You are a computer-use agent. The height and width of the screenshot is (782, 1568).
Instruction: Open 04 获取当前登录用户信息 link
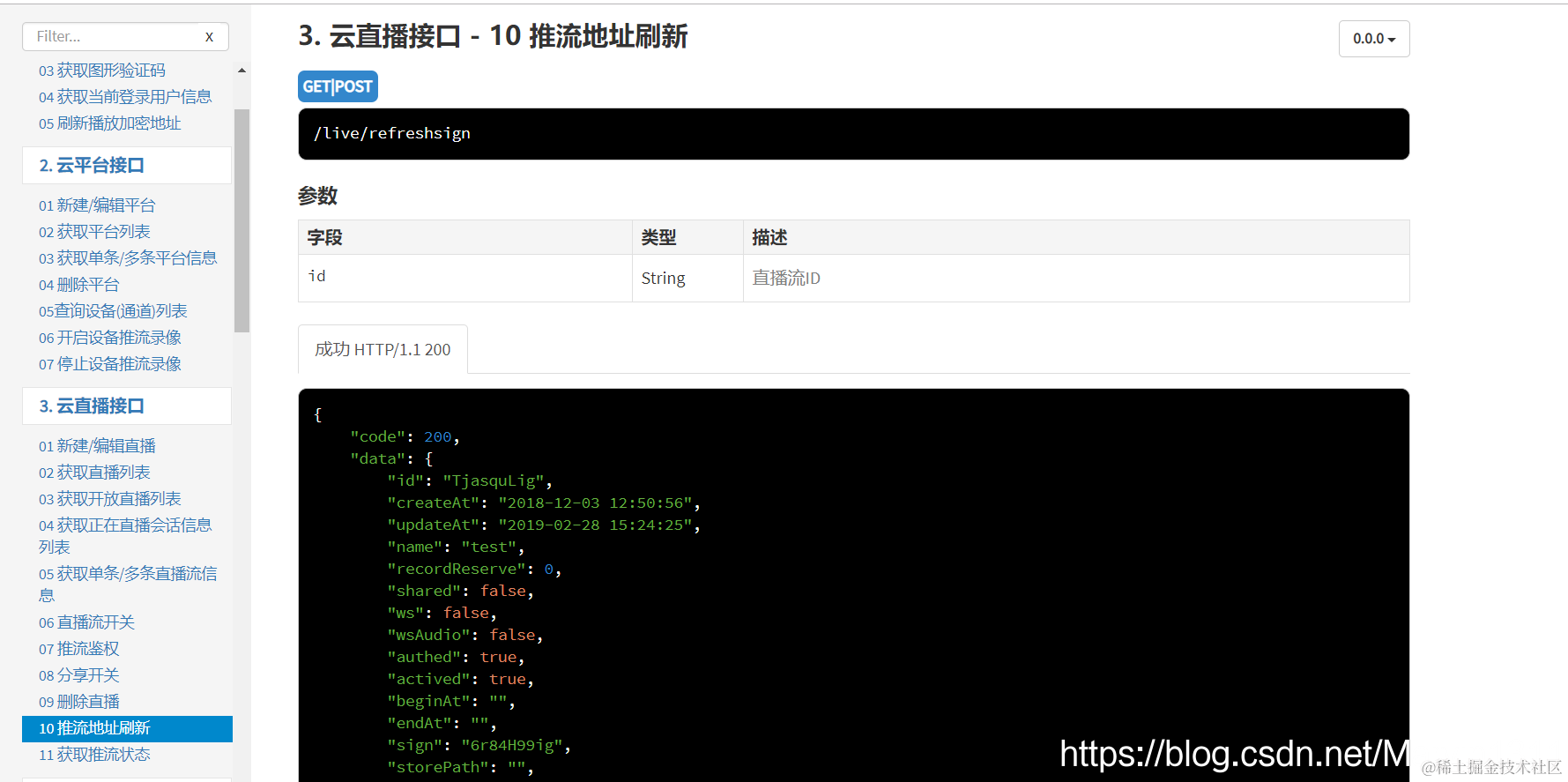(125, 97)
